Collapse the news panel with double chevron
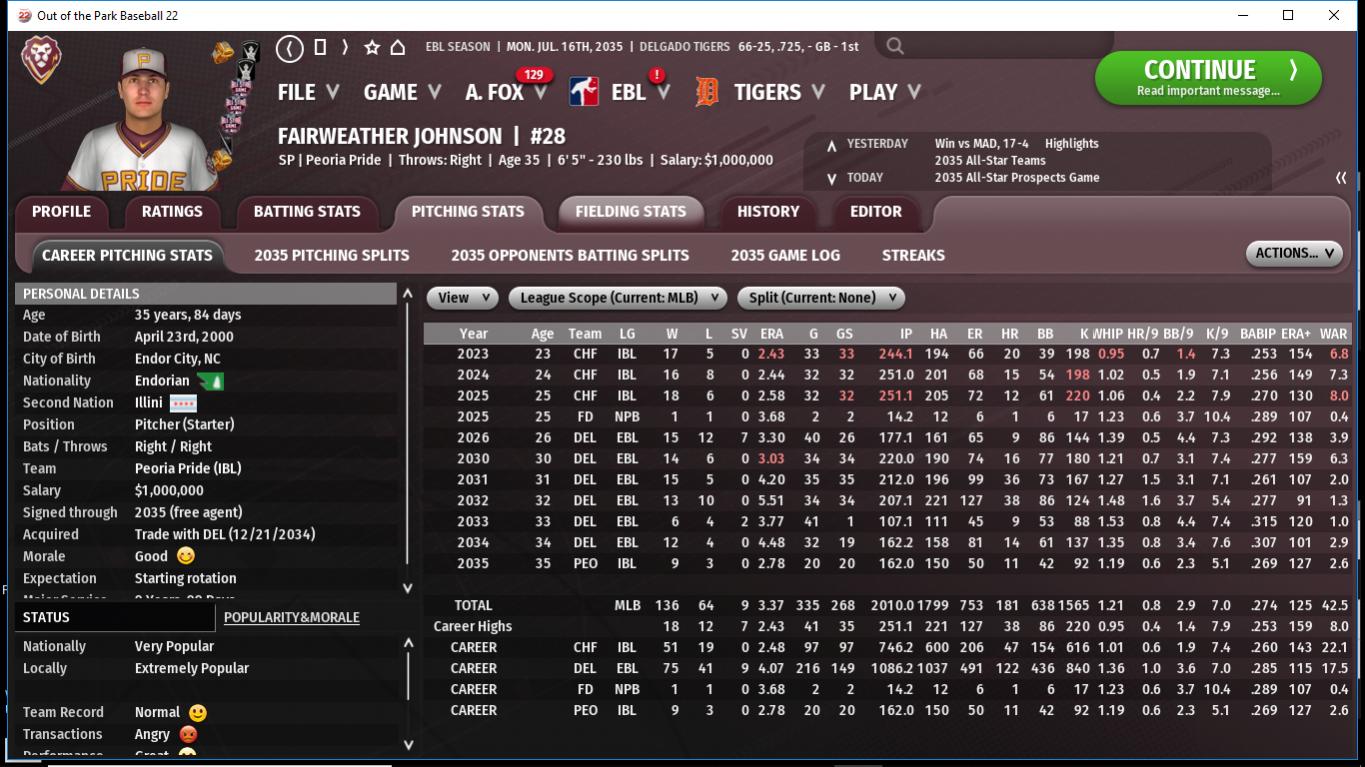Screen dimensions: 1365x767 (1341, 178)
